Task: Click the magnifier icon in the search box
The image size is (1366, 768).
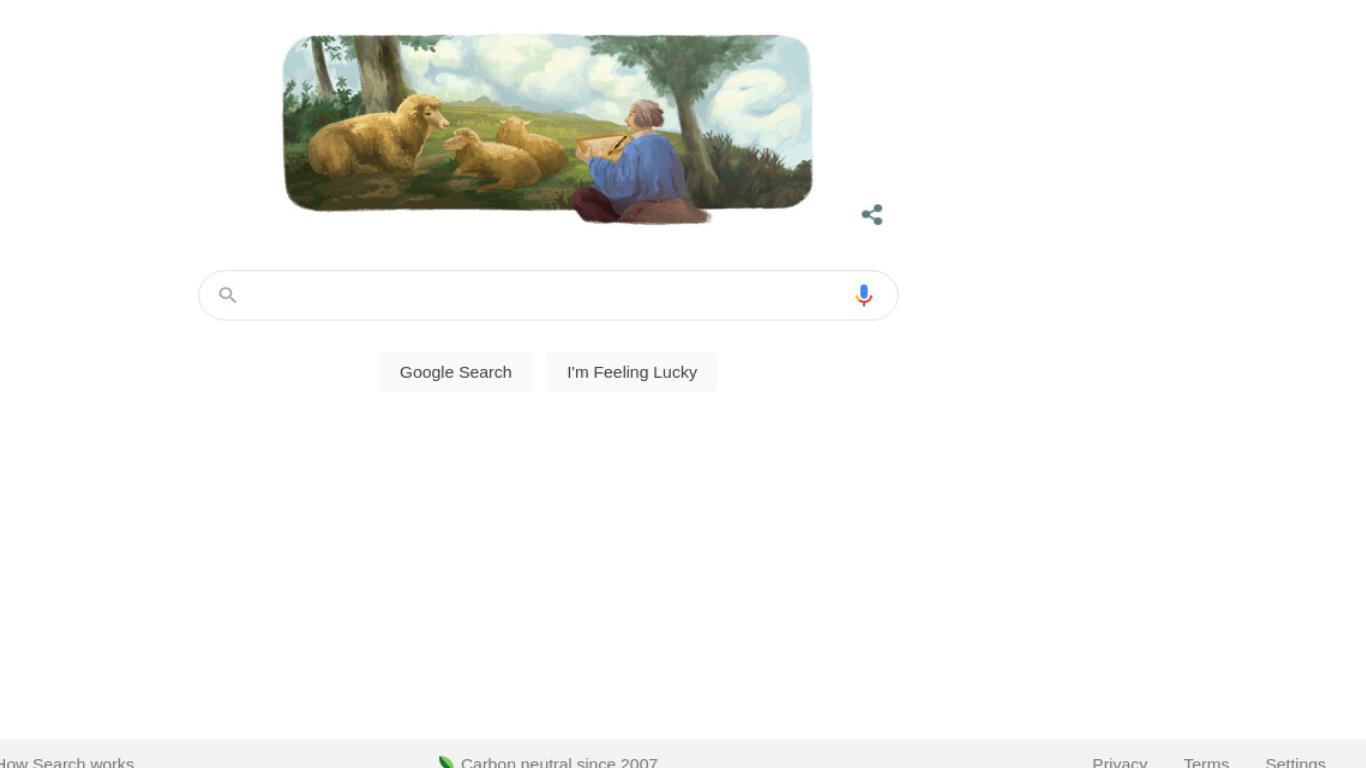Action: coord(228,295)
